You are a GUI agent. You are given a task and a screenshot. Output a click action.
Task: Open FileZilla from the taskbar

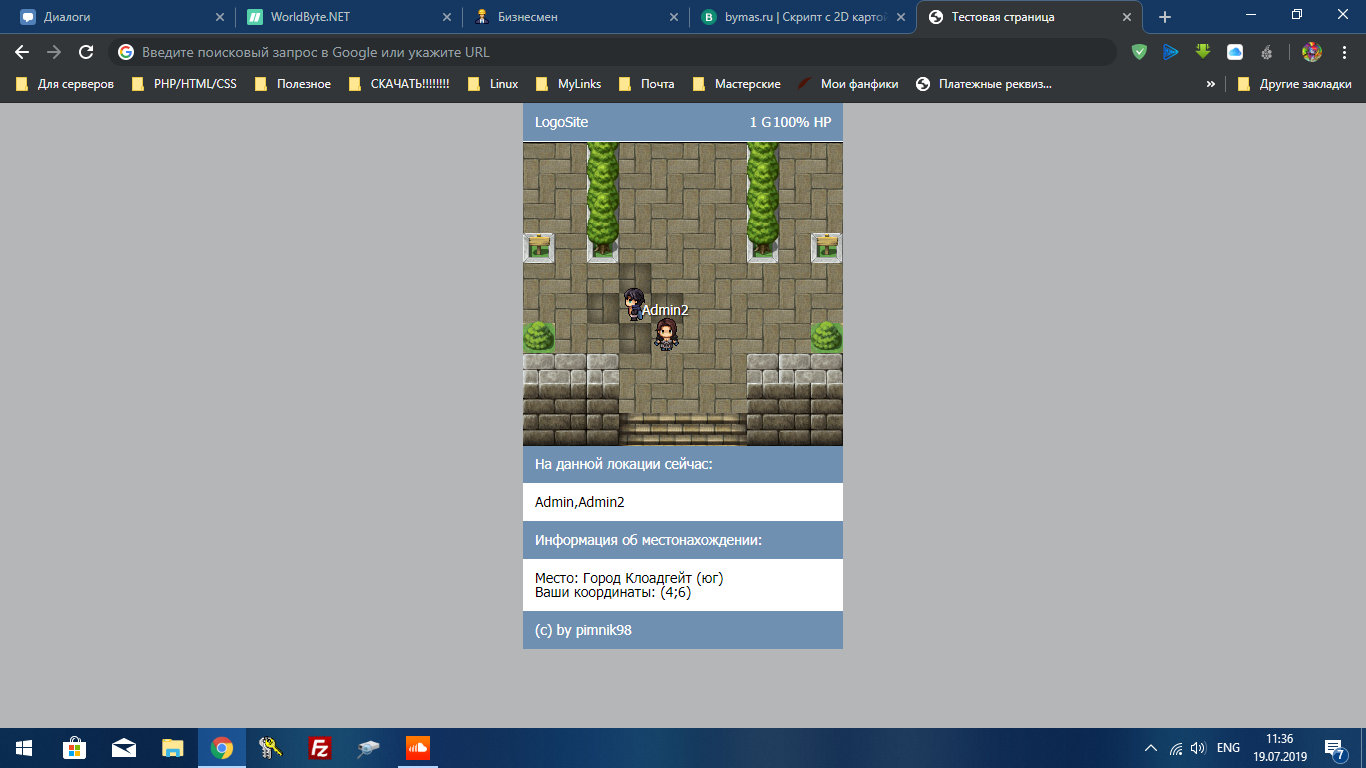320,748
